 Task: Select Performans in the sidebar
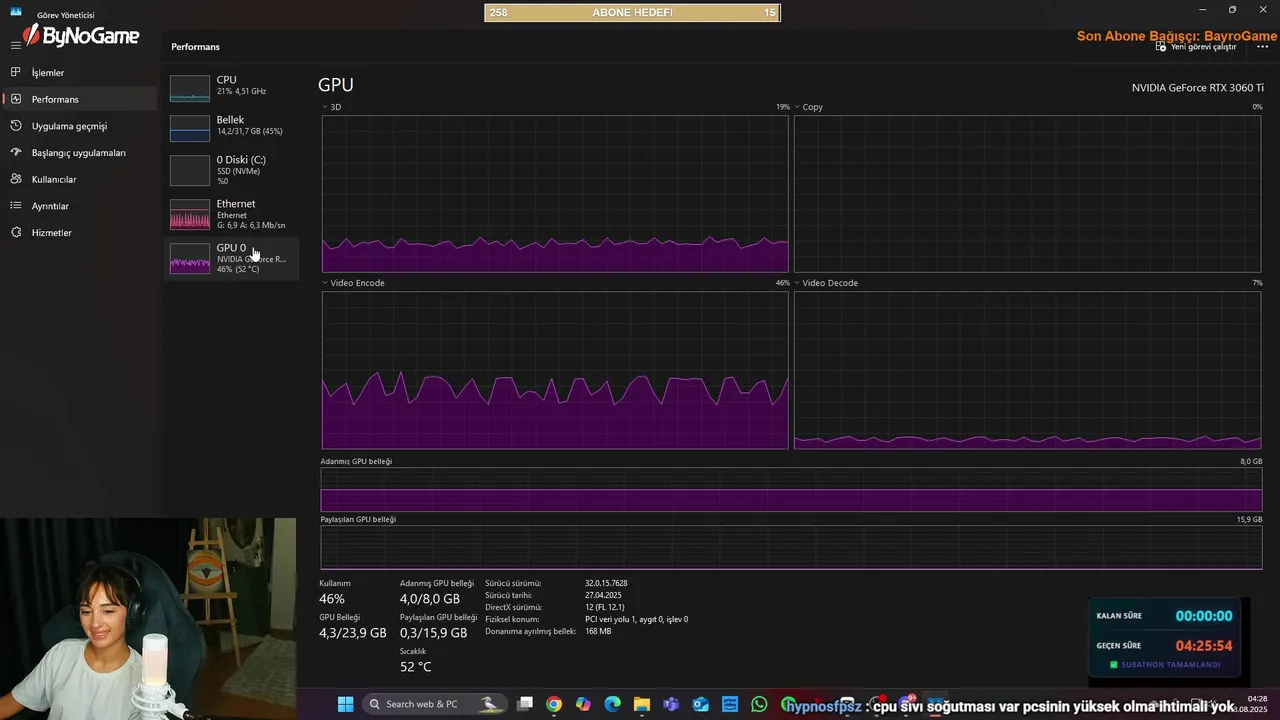tap(78, 99)
